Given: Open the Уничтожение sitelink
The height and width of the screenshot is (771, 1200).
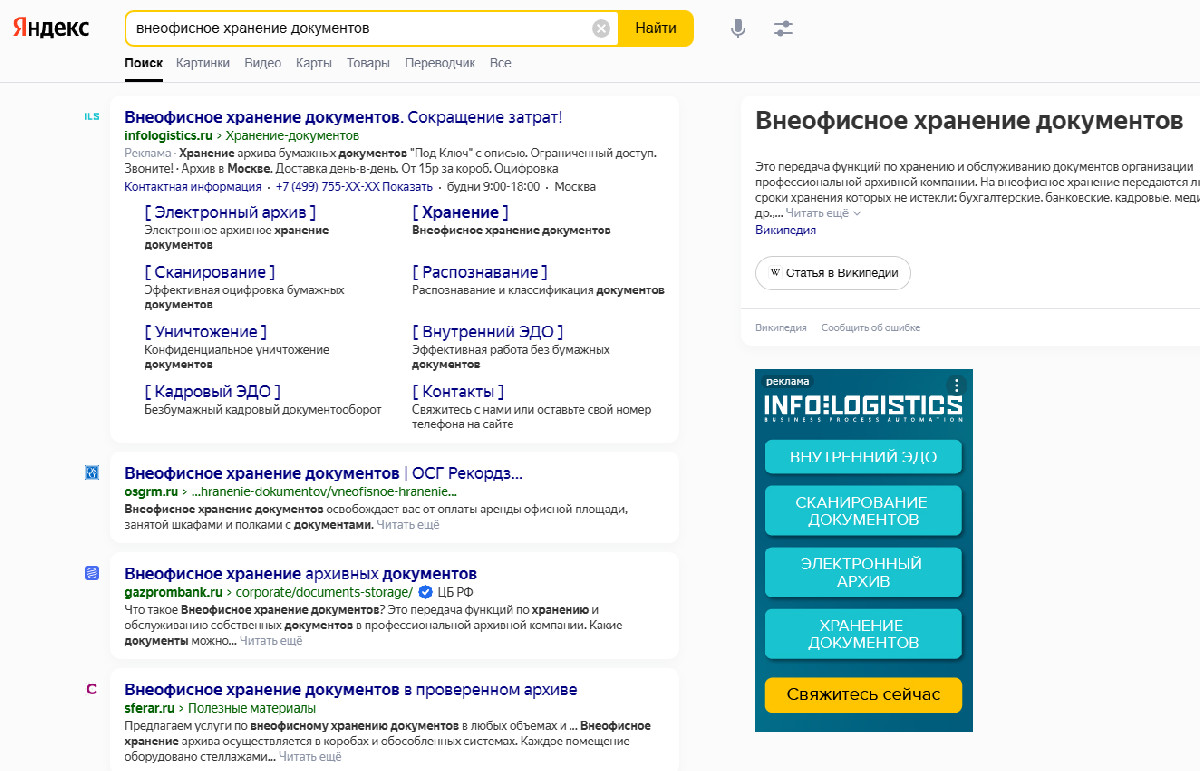Looking at the screenshot, I should click(x=206, y=331).
